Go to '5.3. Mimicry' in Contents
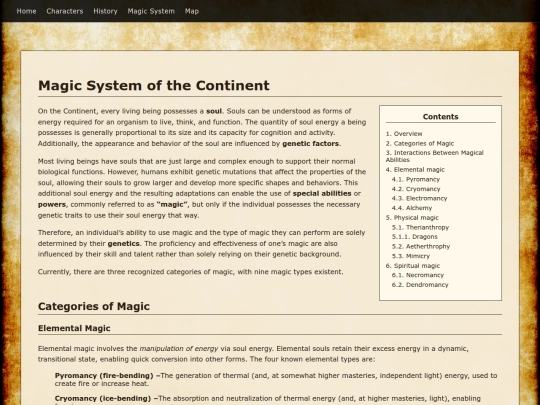This screenshot has height=405, width=540. pyautogui.click(x=411, y=256)
